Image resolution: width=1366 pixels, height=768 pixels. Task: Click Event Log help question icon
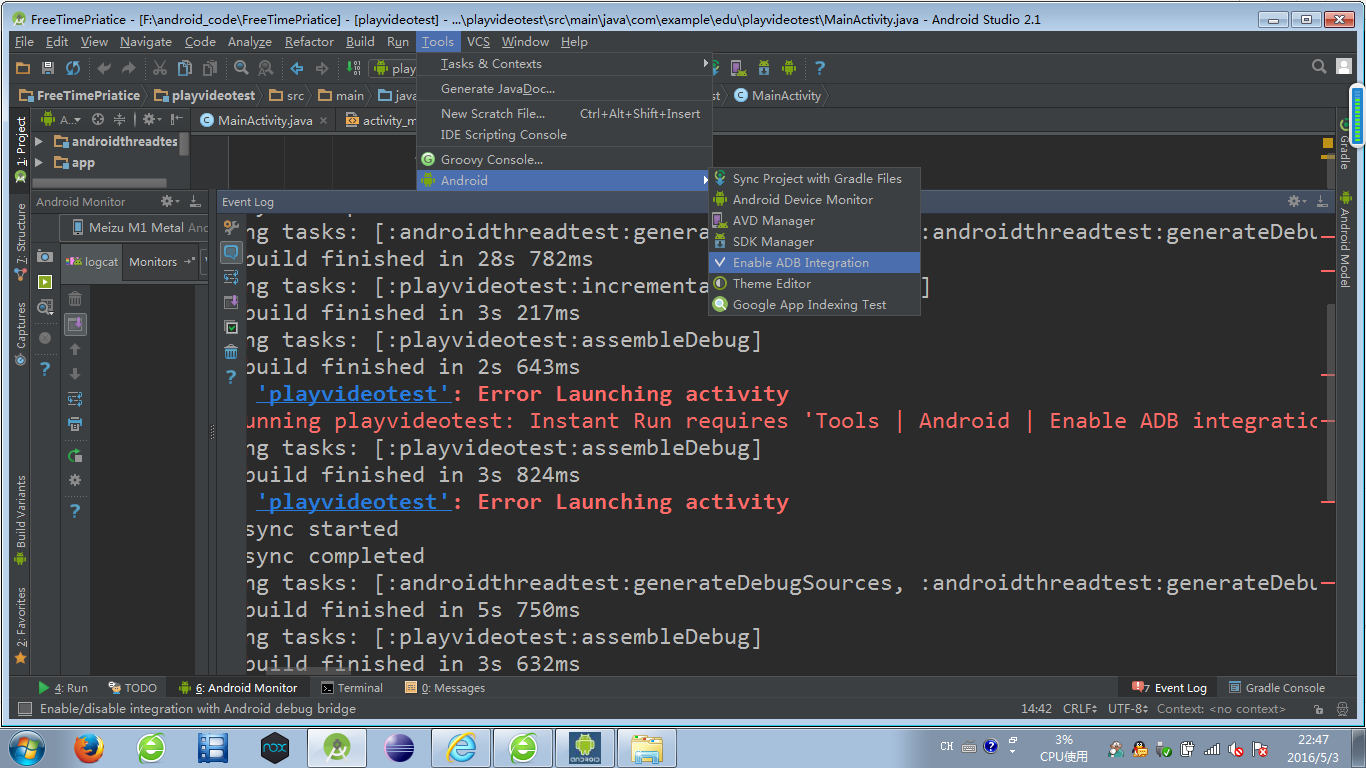(231, 377)
